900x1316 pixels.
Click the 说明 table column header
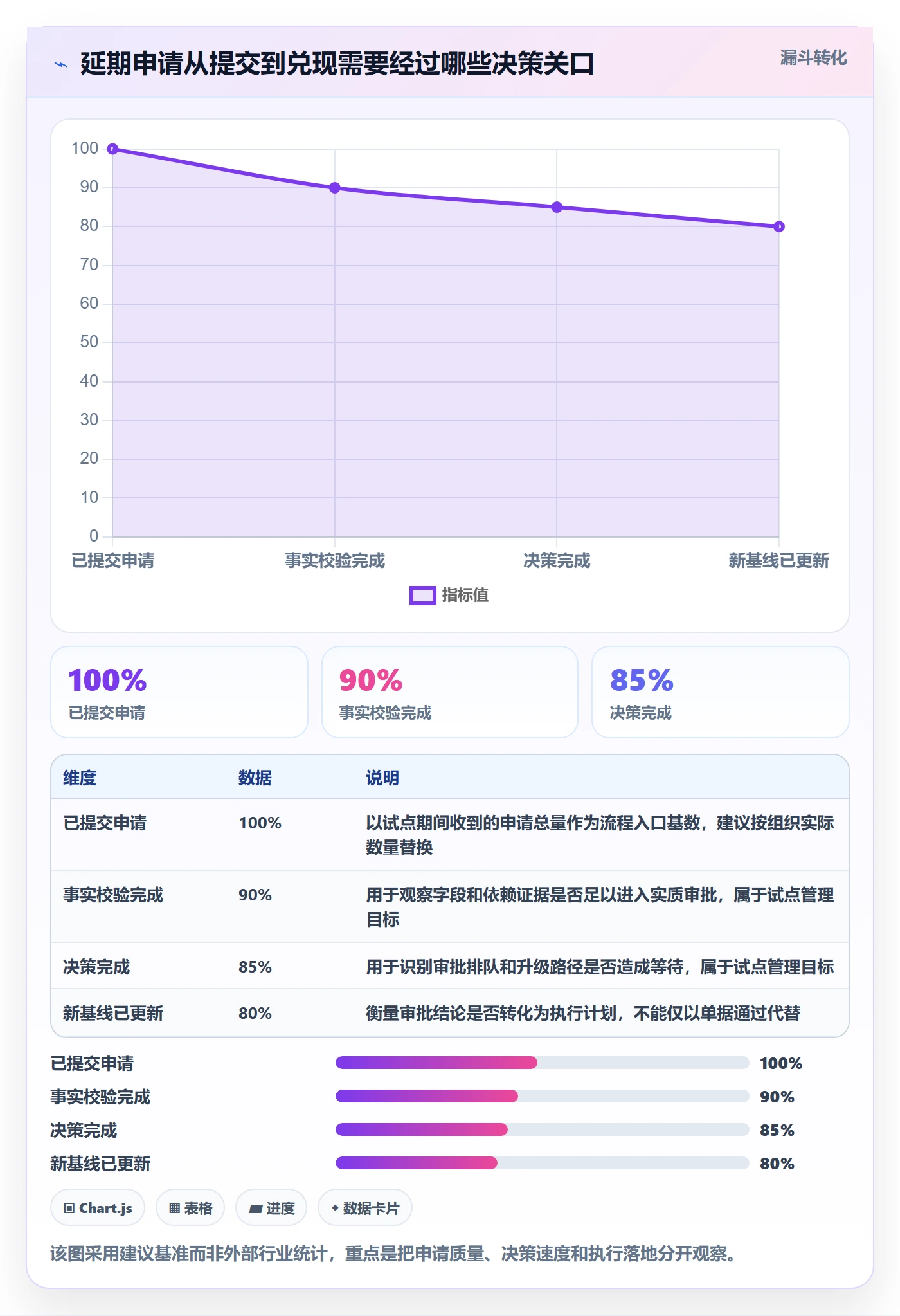coord(382,778)
